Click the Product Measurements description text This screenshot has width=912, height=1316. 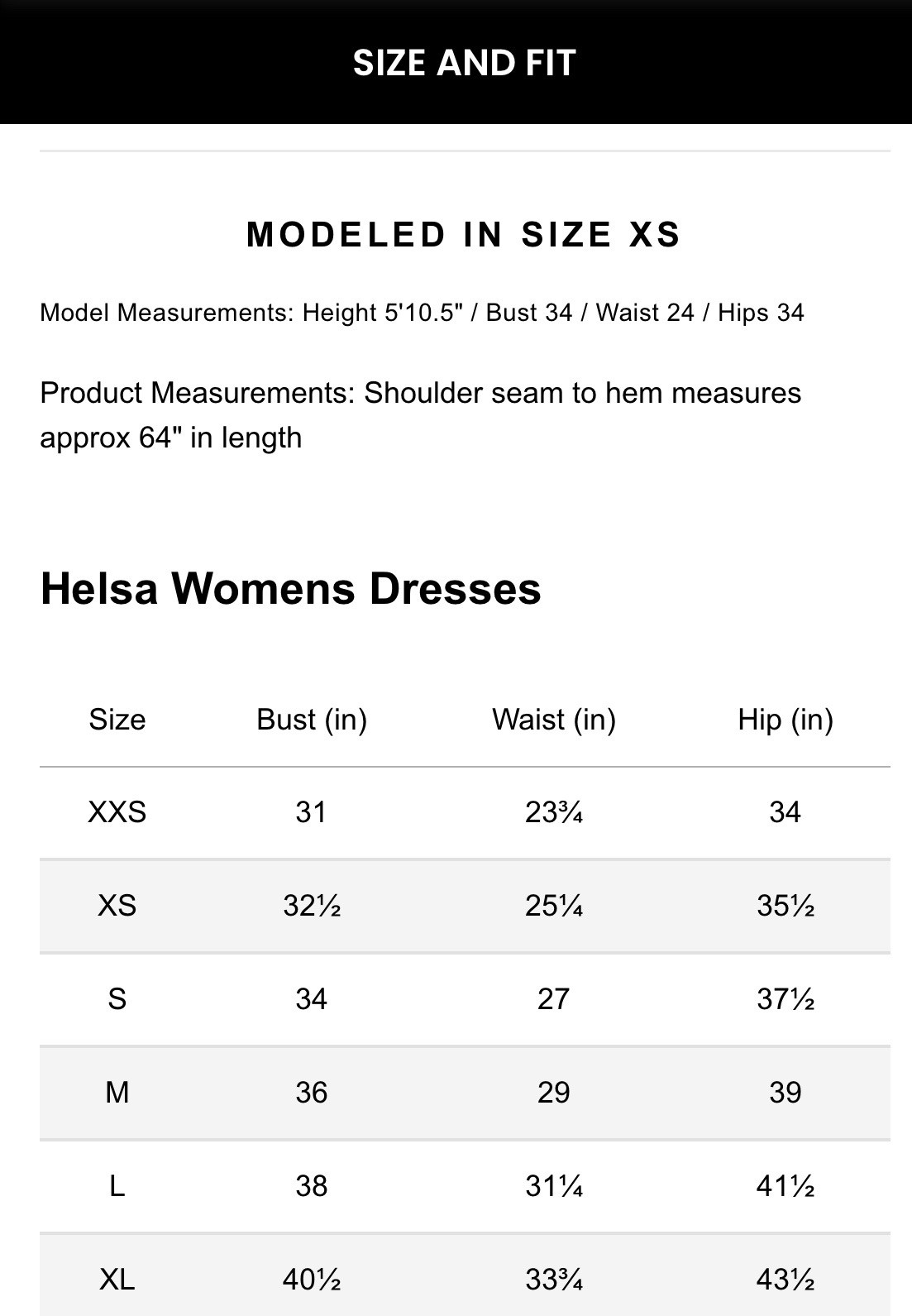click(x=420, y=414)
